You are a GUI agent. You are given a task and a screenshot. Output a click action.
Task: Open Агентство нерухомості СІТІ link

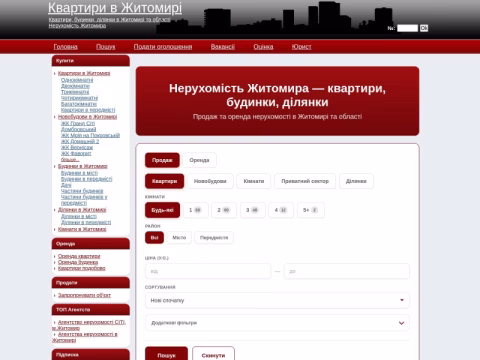pos(92,322)
